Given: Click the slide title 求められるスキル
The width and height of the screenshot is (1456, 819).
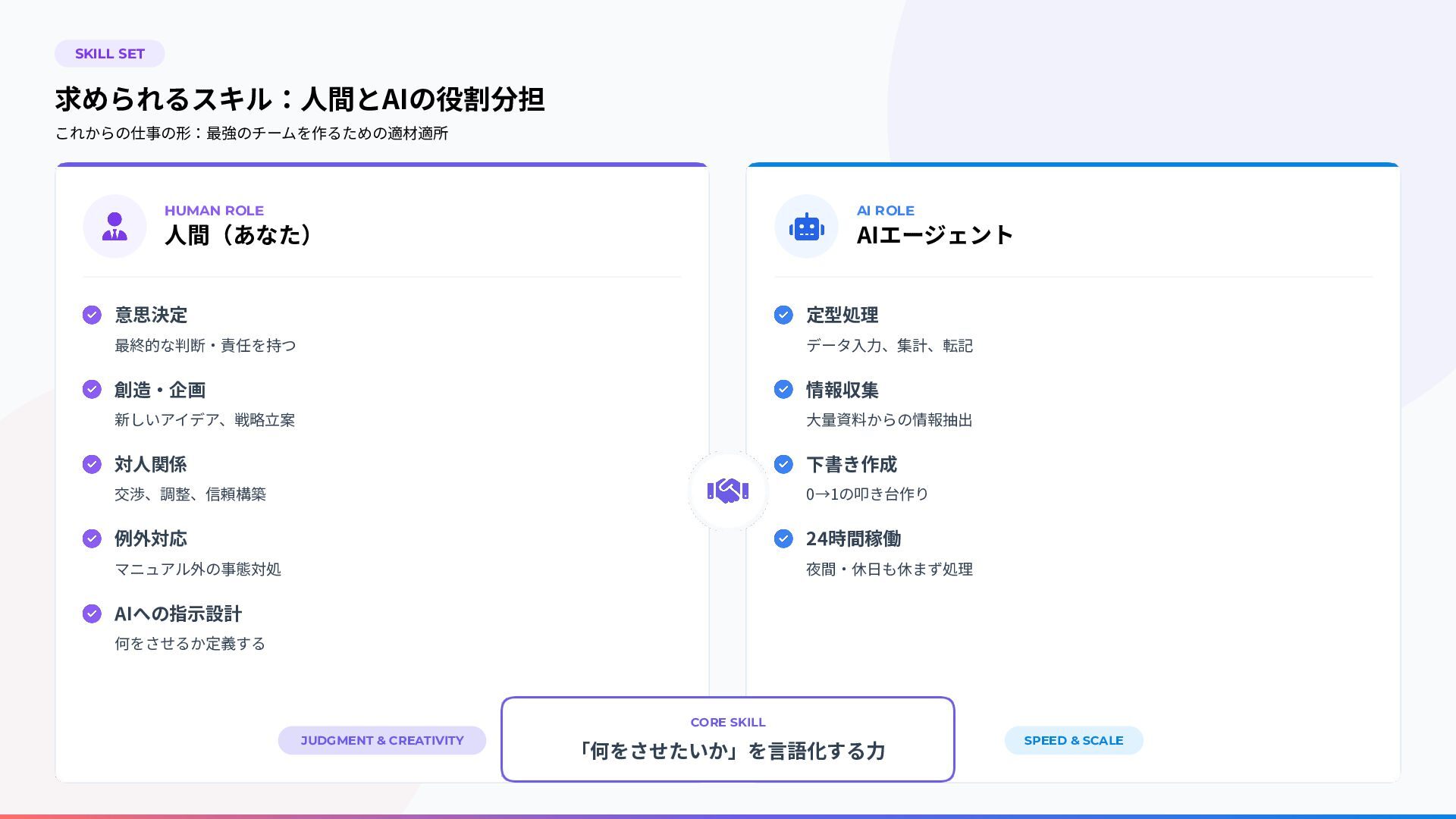Looking at the screenshot, I should tap(300, 99).
